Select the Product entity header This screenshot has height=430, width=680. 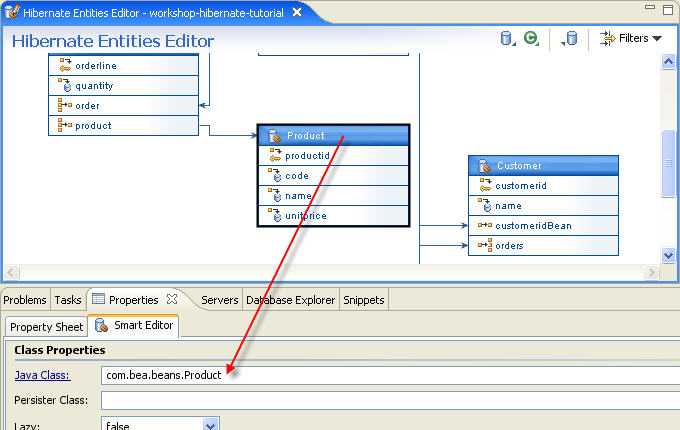pos(333,136)
